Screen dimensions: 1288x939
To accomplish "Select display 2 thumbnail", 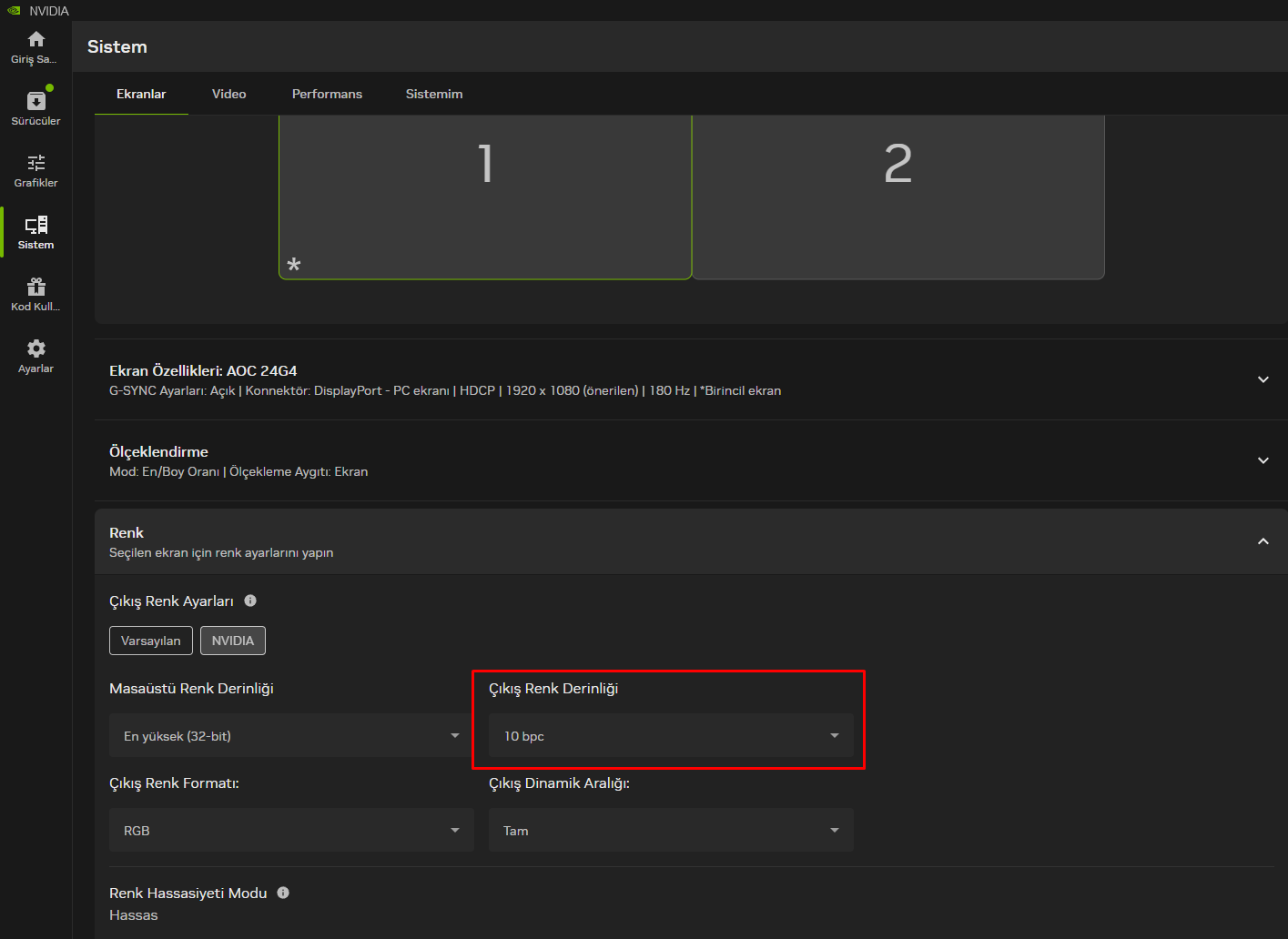I will click(898, 197).
